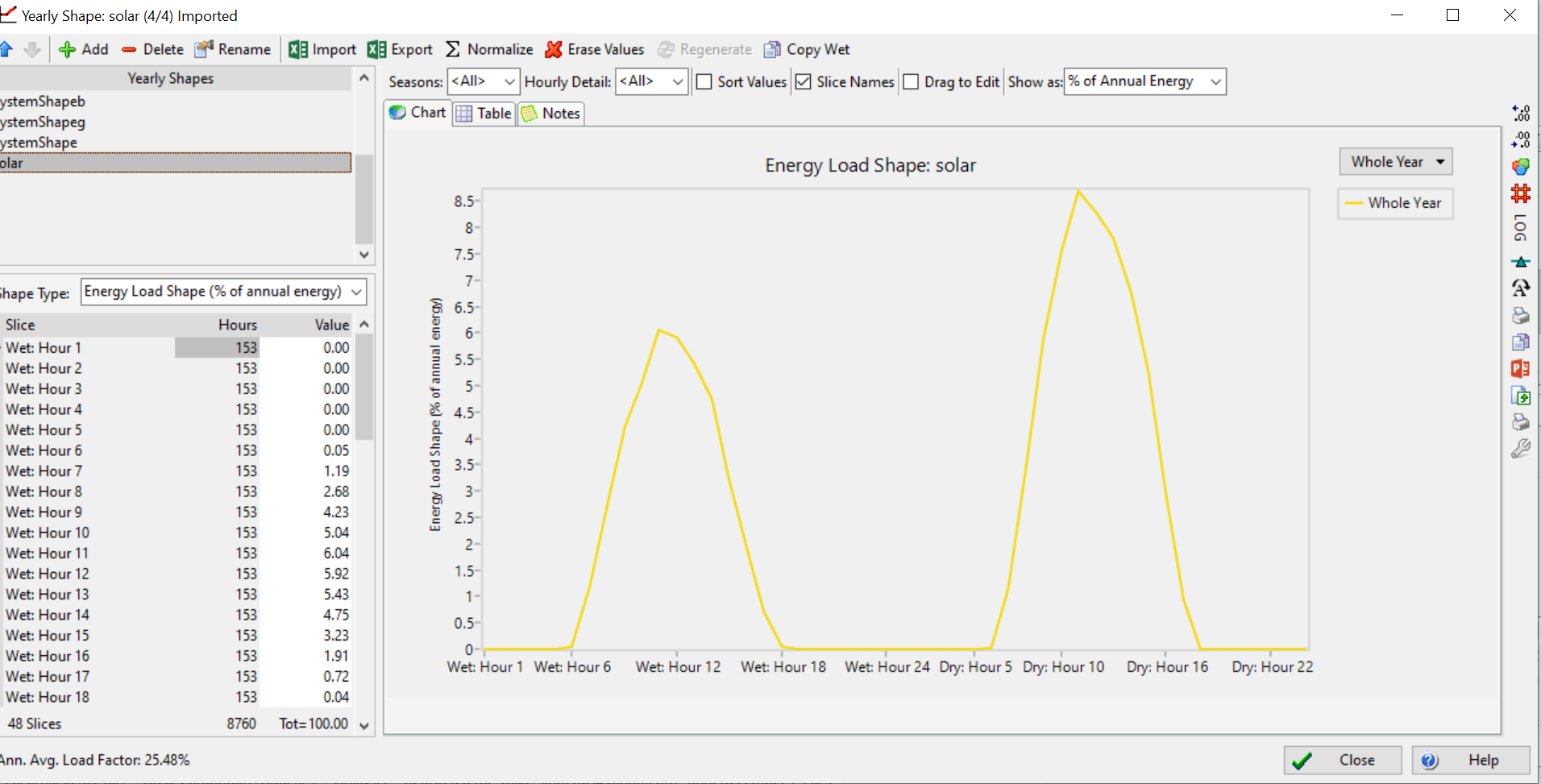Click the Value column header
Viewport: 1541px width, 784px height.
(x=332, y=325)
